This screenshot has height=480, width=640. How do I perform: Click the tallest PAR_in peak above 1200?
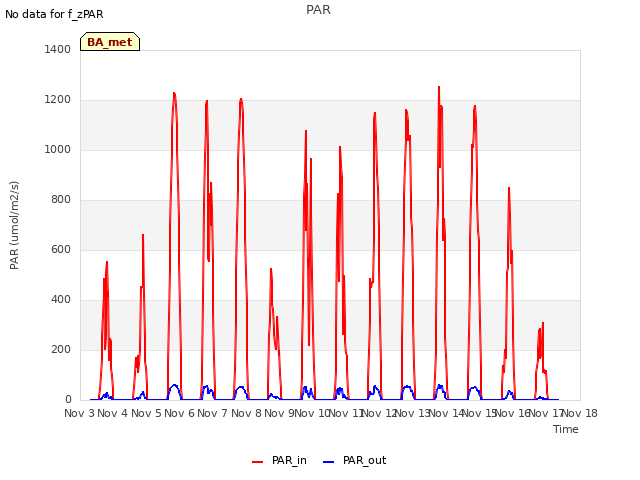[439, 87]
